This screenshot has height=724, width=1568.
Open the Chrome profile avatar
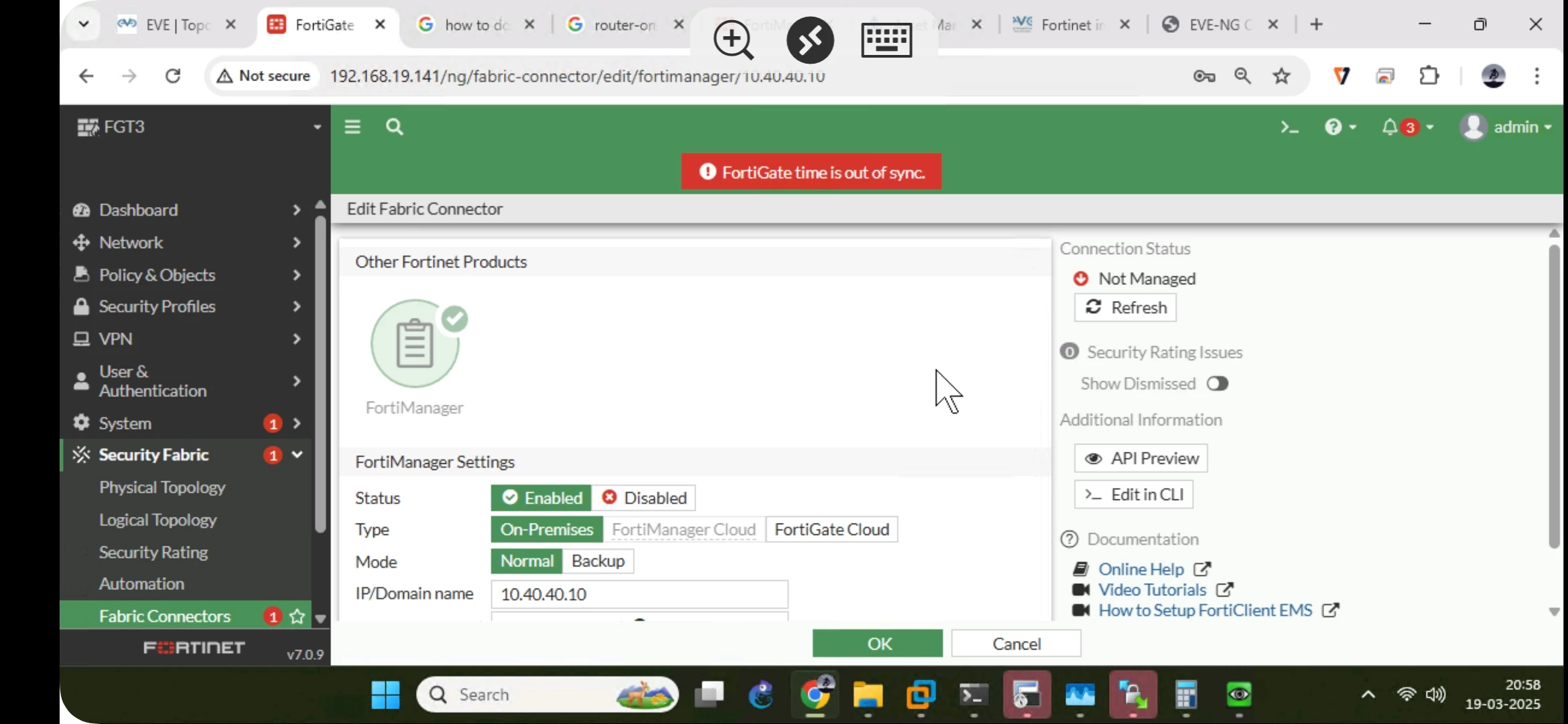coord(1494,76)
